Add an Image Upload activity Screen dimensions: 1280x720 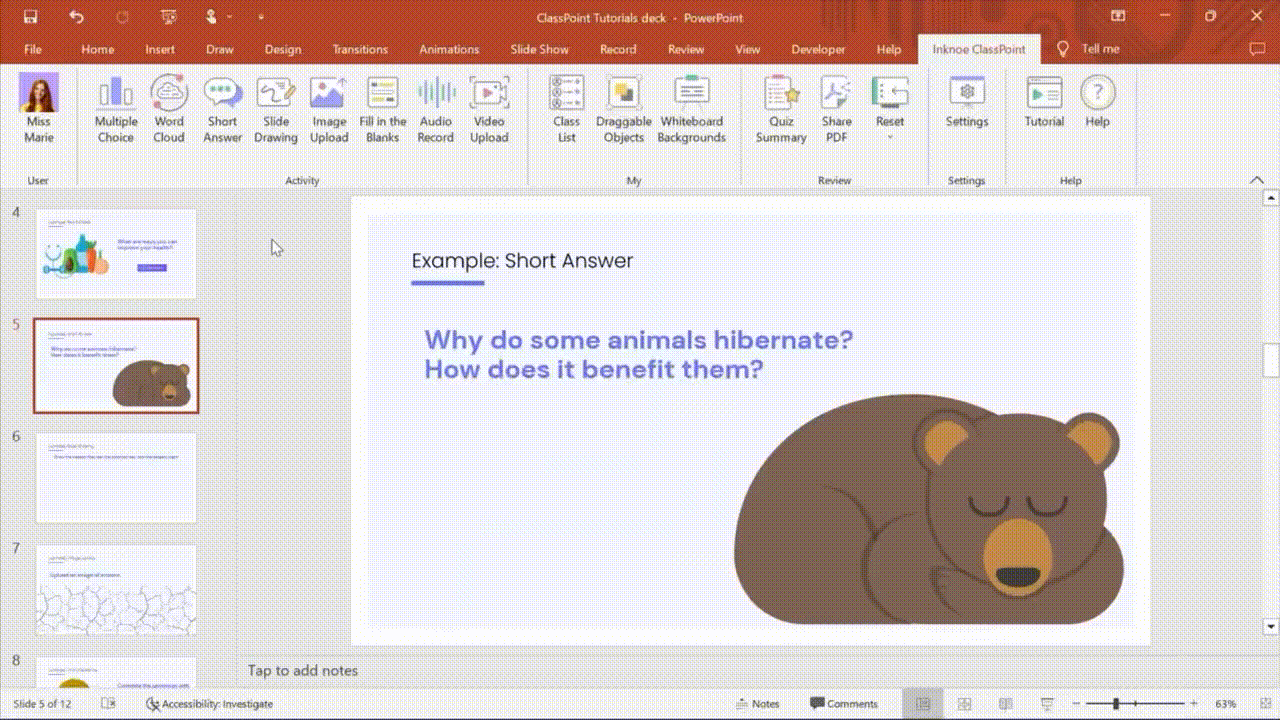[x=328, y=110]
